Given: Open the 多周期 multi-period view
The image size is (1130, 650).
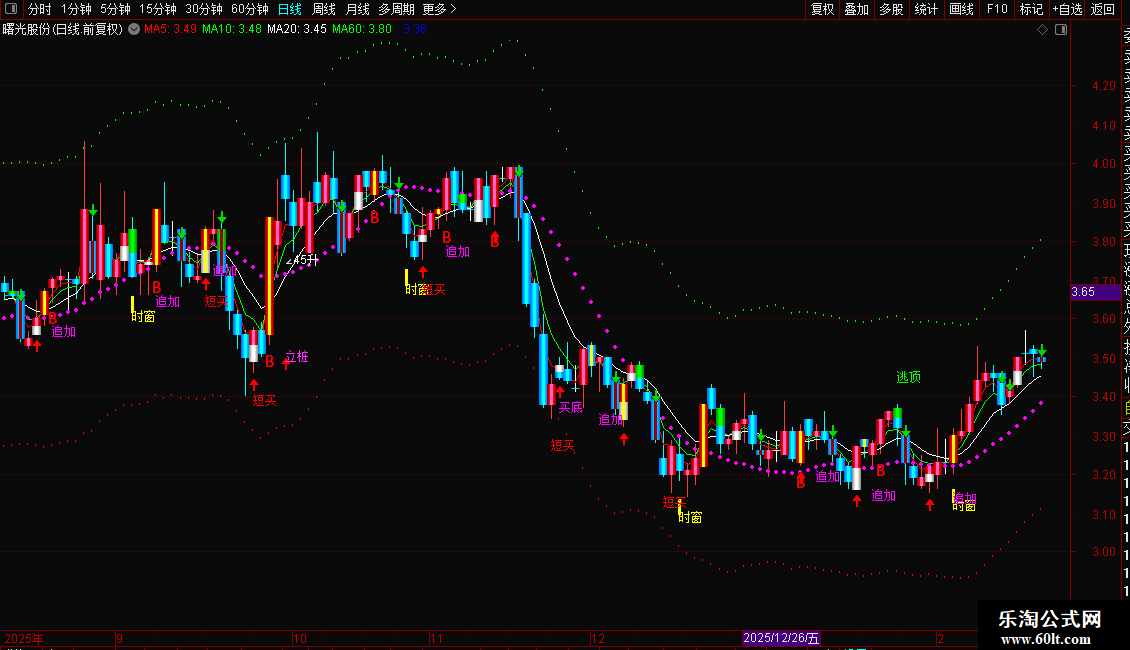Looking at the screenshot, I should tap(396, 9).
